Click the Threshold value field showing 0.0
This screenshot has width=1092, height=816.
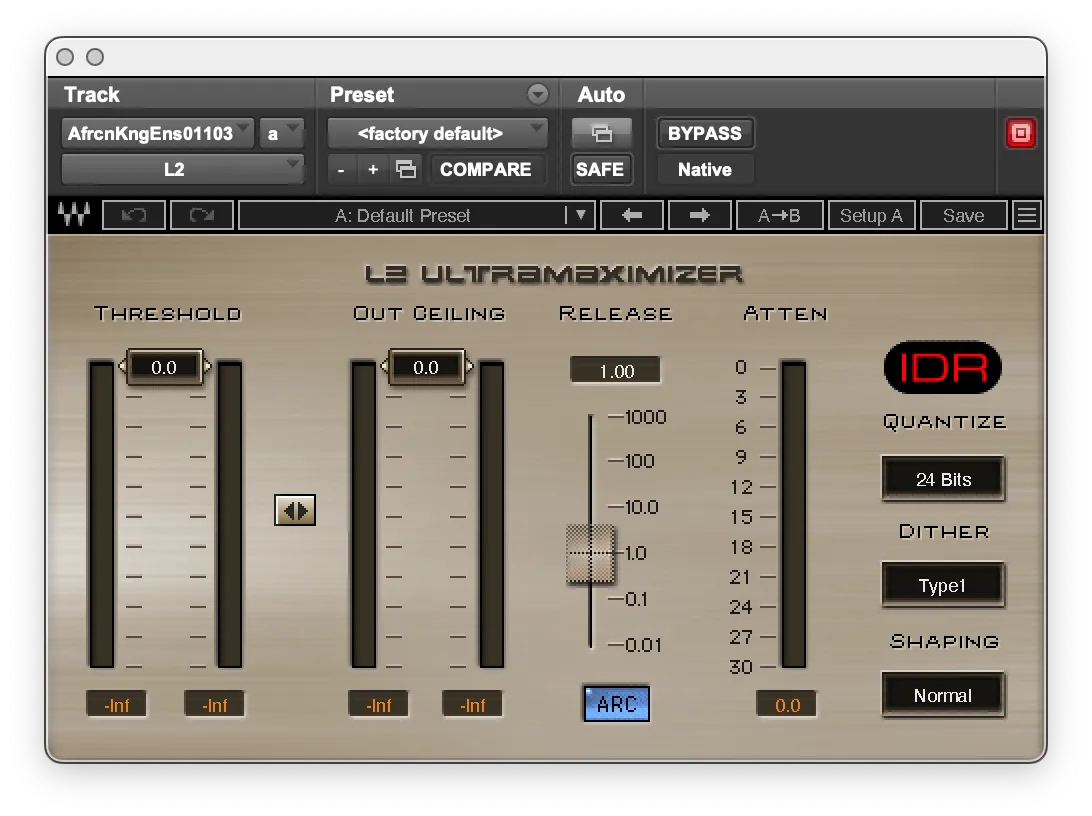[x=164, y=366]
